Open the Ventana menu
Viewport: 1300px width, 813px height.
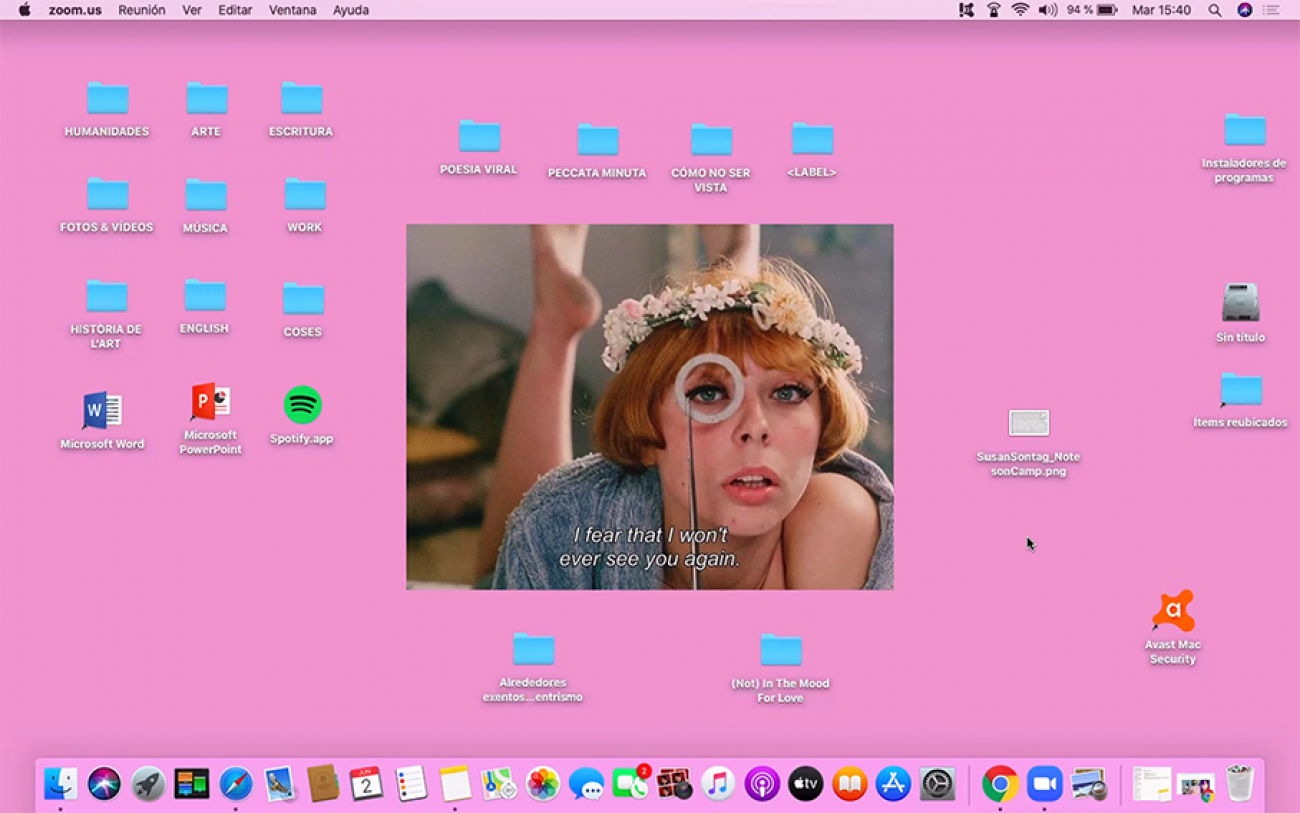click(292, 10)
